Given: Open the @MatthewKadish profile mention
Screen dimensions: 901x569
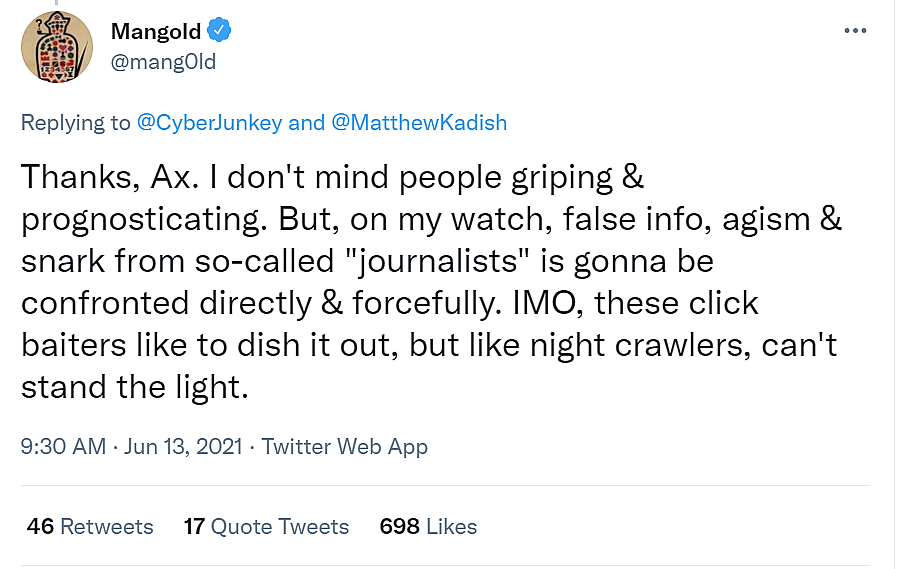Looking at the screenshot, I should pyautogui.click(x=419, y=123).
